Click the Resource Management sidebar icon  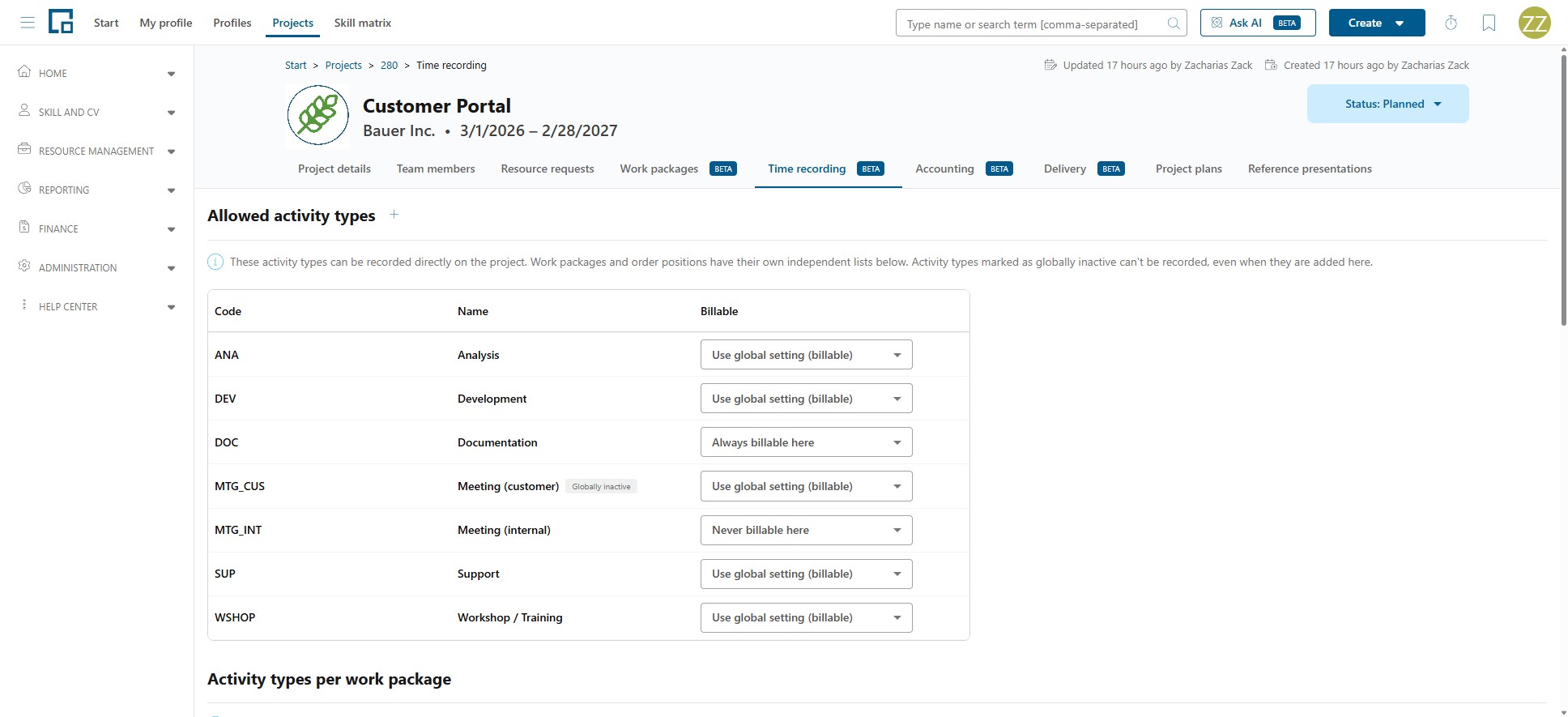(x=24, y=149)
